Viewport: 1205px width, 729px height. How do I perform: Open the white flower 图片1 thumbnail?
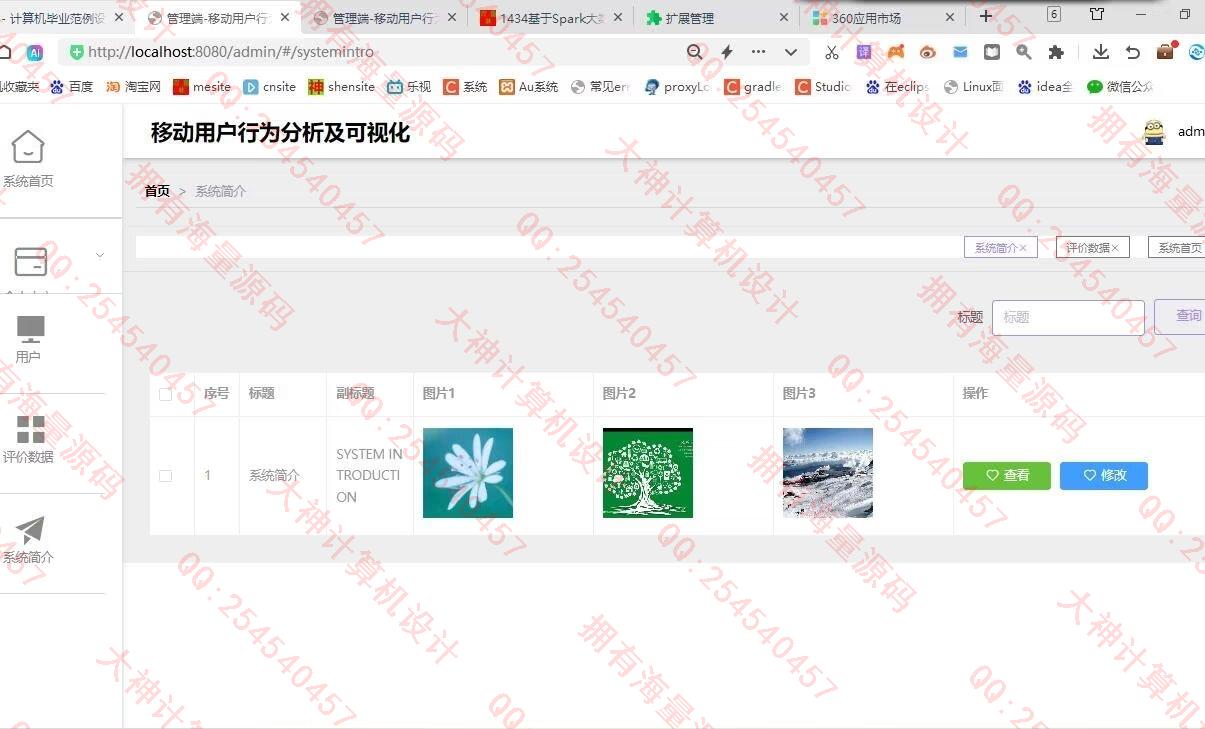pyautogui.click(x=468, y=473)
